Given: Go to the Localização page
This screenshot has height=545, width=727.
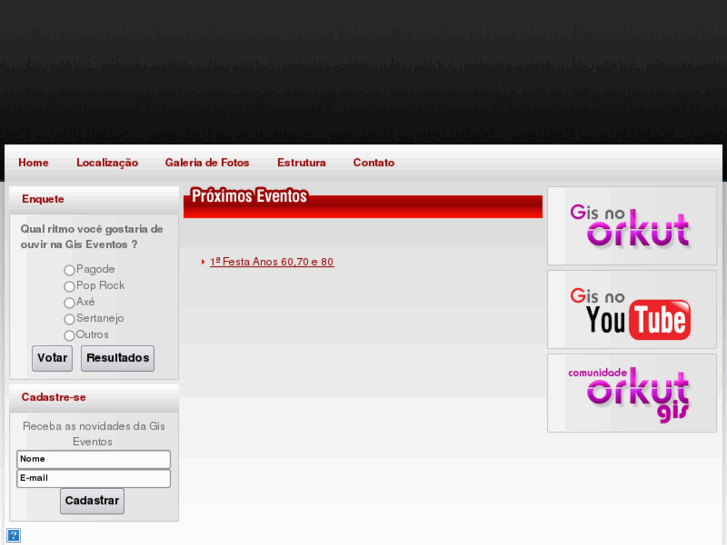Looking at the screenshot, I should 107,163.
